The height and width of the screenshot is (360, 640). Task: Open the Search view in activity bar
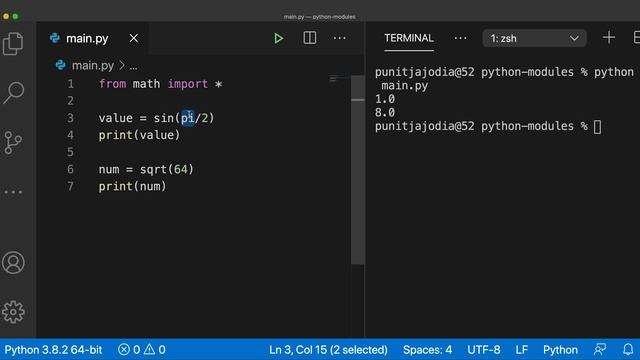pyautogui.click(x=13, y=93)
